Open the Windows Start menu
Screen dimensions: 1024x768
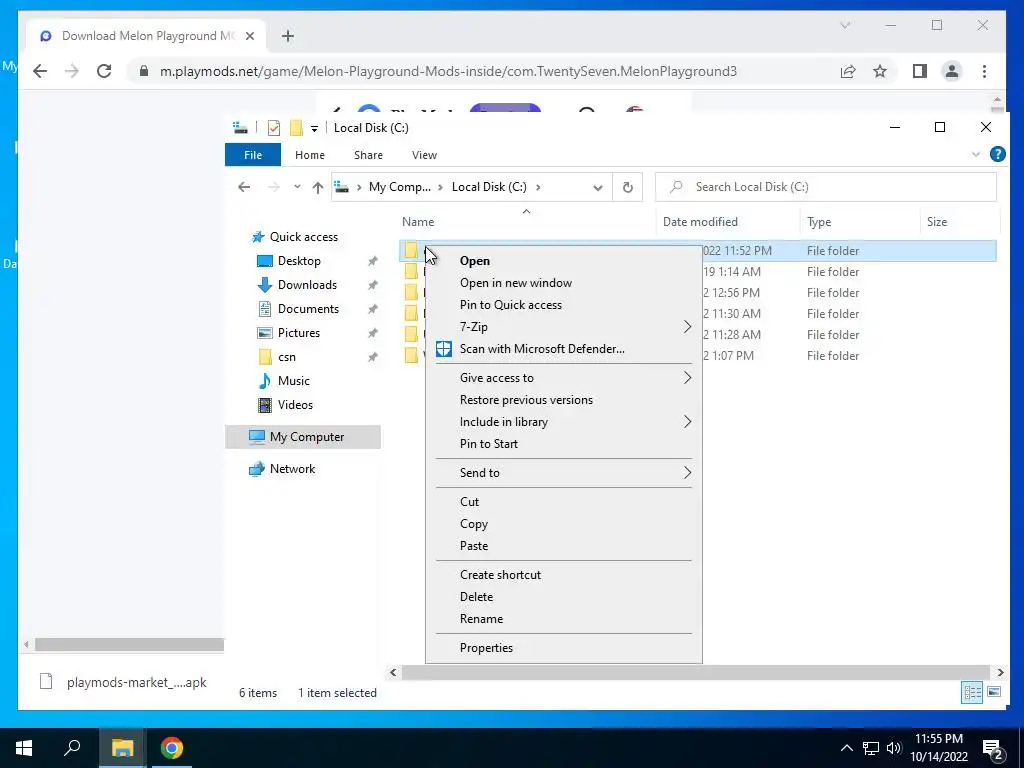point(24,748)
